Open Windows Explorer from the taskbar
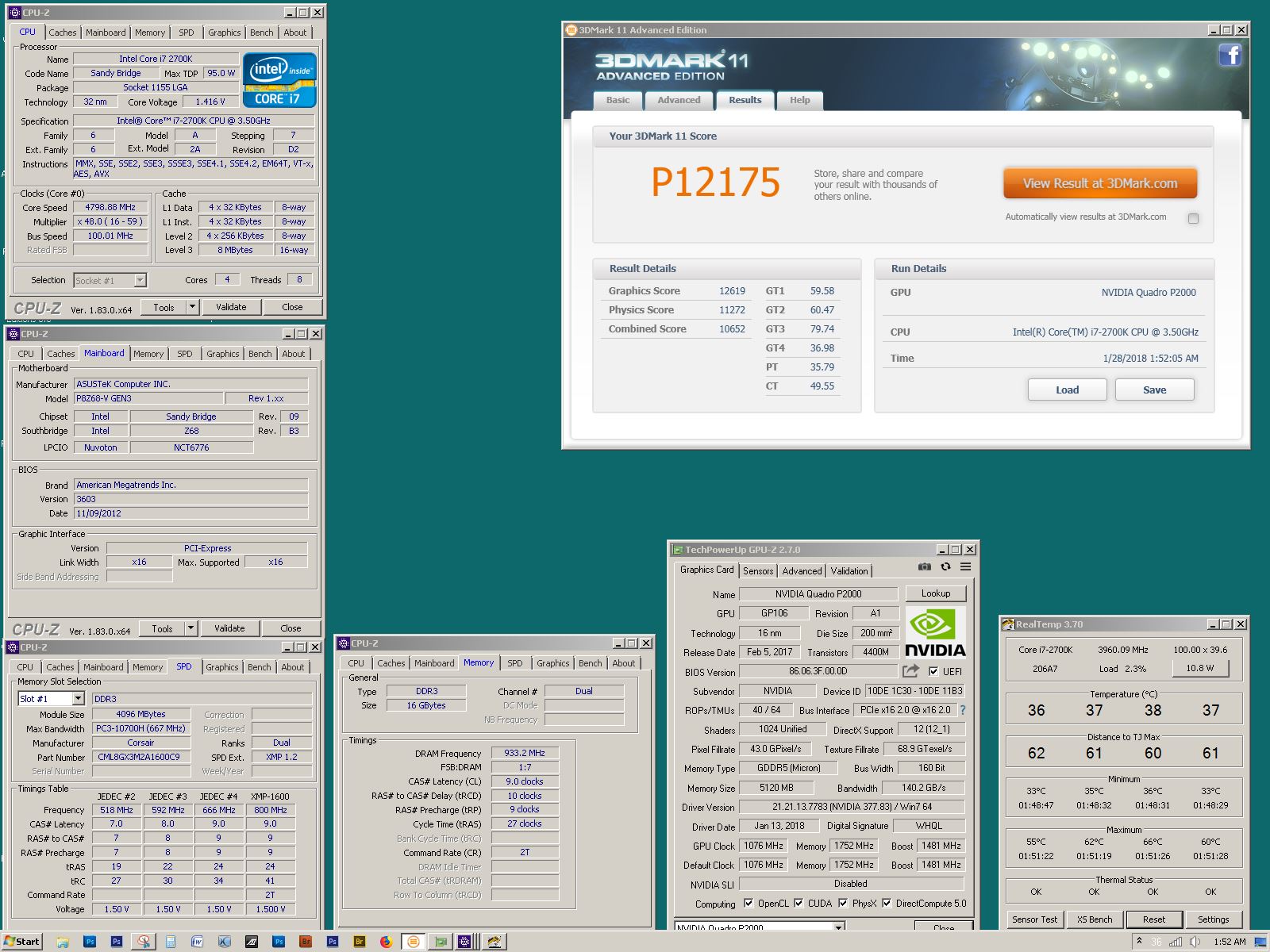This screenshot has height=952, width=1270. click(62, 942)
